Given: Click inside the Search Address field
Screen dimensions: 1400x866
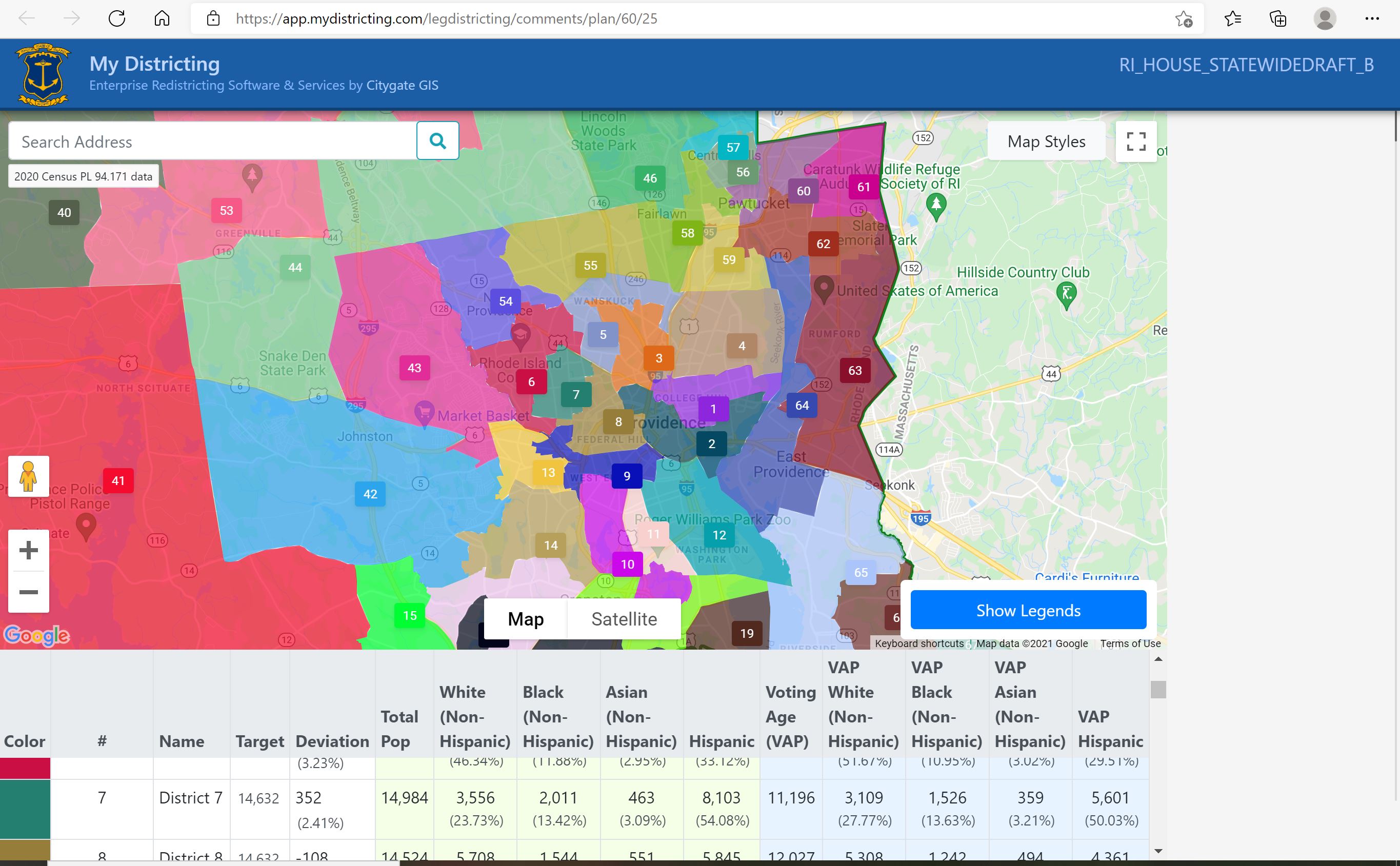Looking at the screenshot, I should tap(212, 140).
